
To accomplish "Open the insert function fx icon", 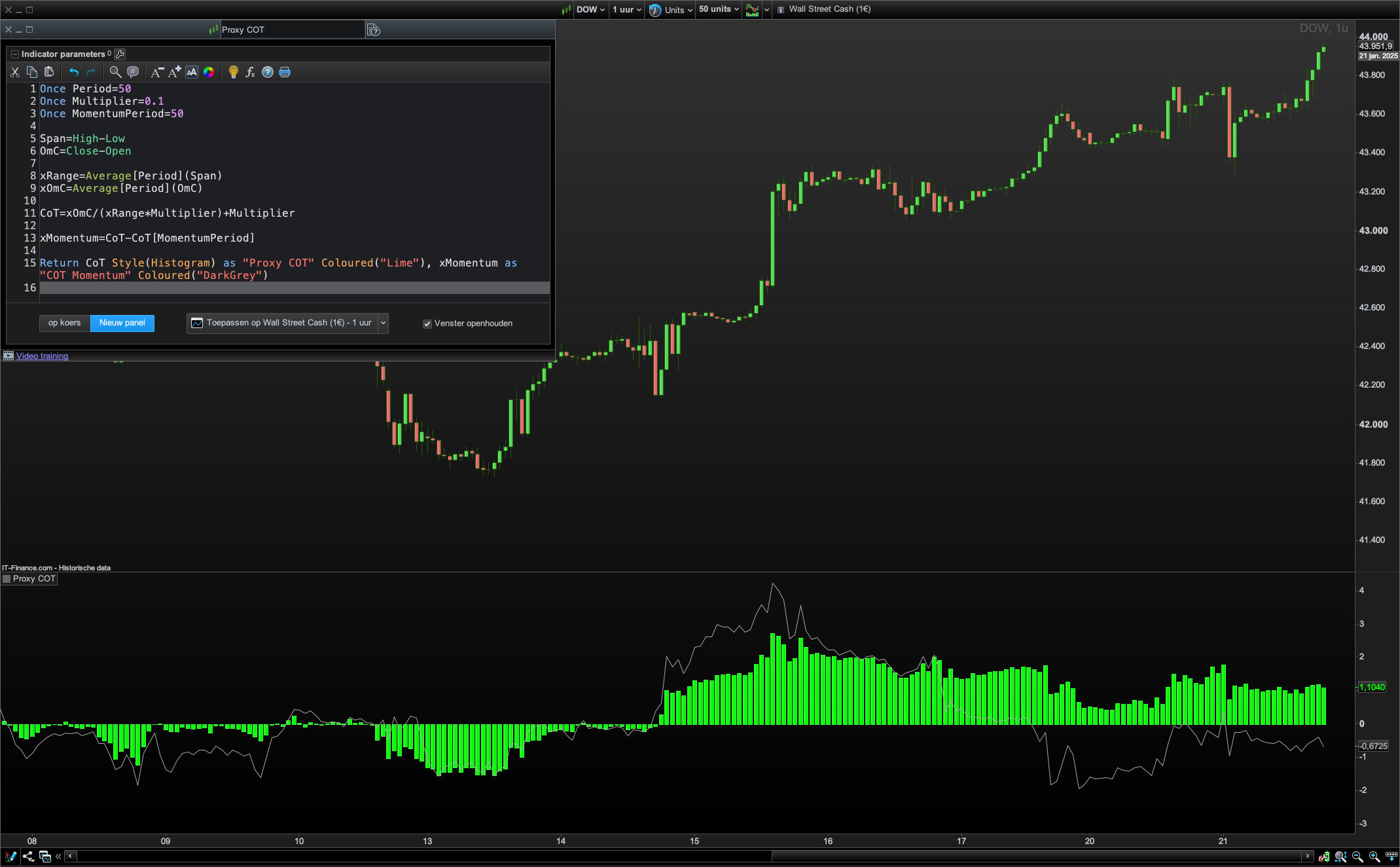I will (250, 72).
